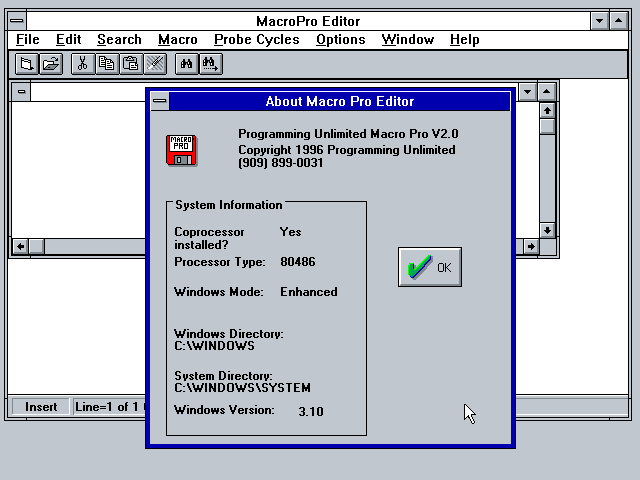The height and width of the screenshot is (480, 640).
Task: Maximize the document child window
Action: coord(547,91)
